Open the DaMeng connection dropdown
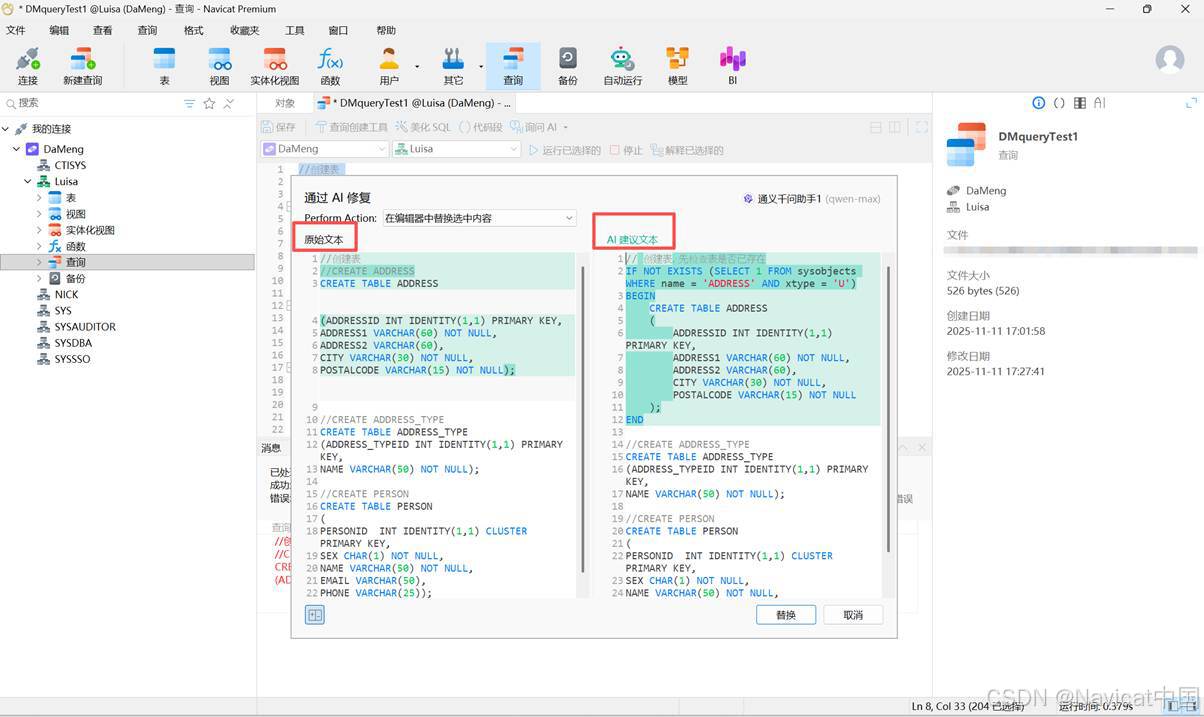The width and height of the screenshot is (1204, 717). (x=324, y=149)
